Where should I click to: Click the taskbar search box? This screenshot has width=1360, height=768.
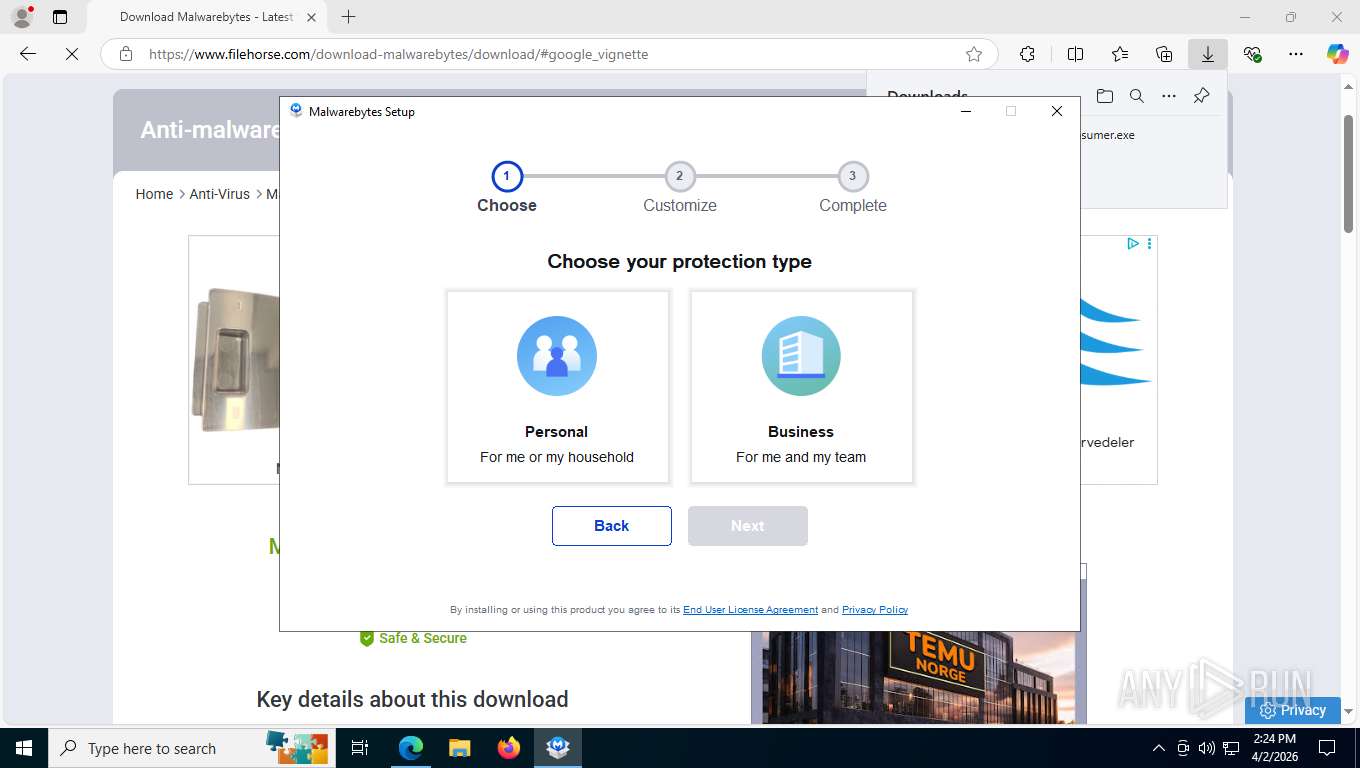tap(190, 748)
